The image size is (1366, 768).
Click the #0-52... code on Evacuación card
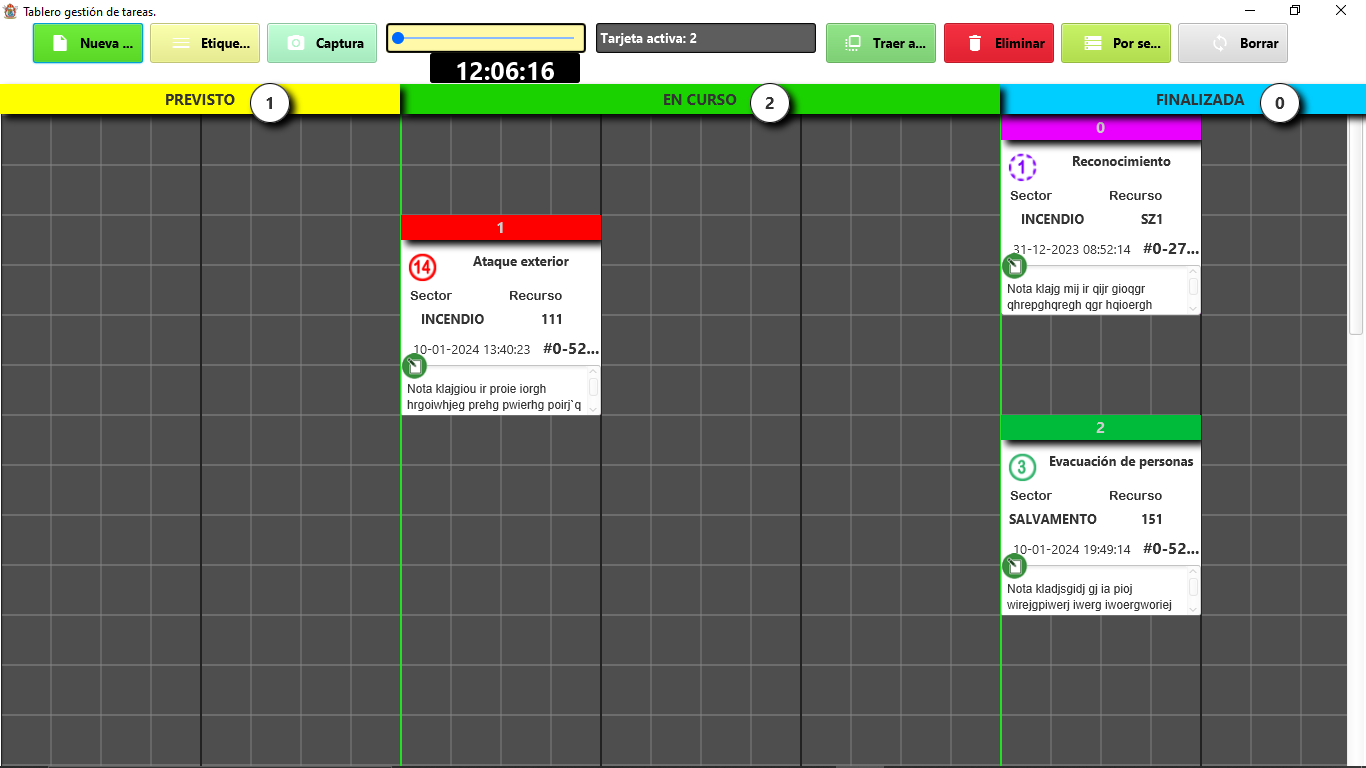[x=1171, y=549]
